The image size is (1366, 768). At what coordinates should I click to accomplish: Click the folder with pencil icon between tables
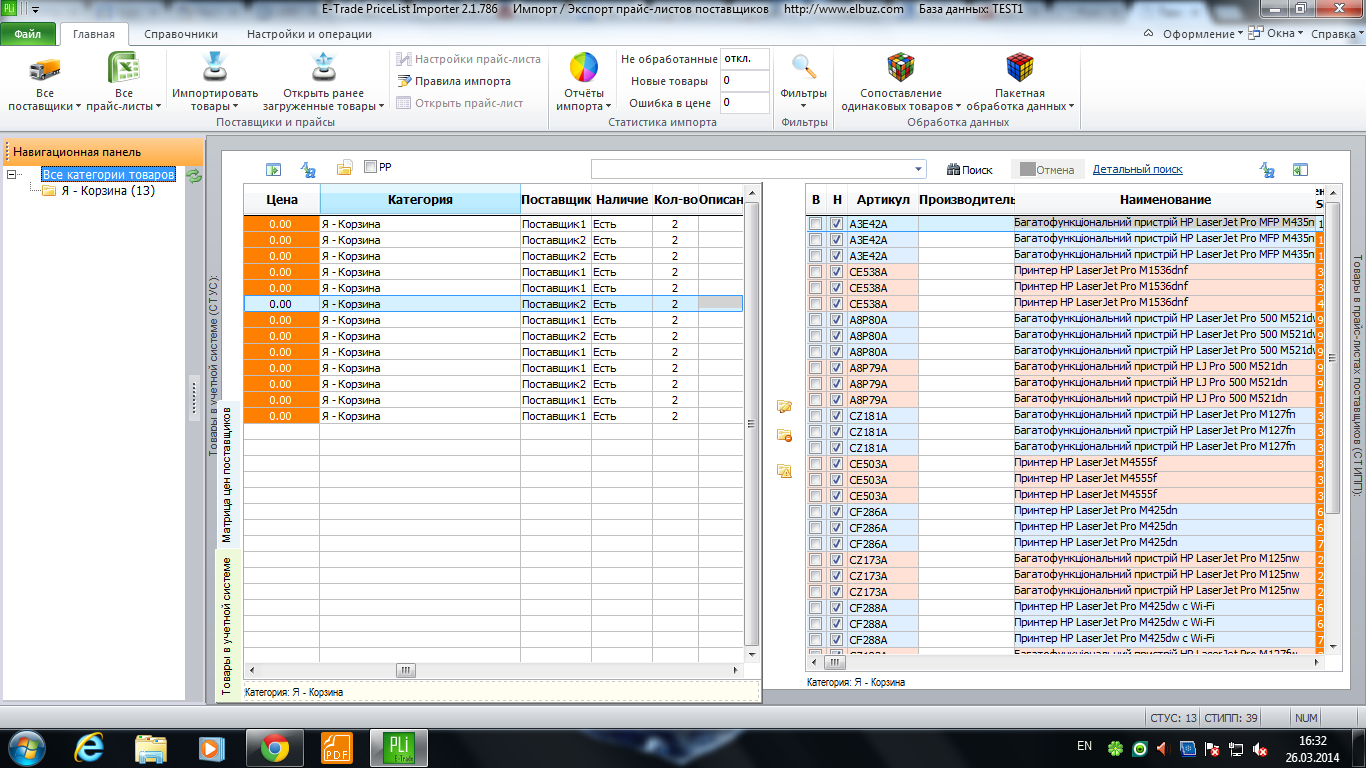point(784,406)
